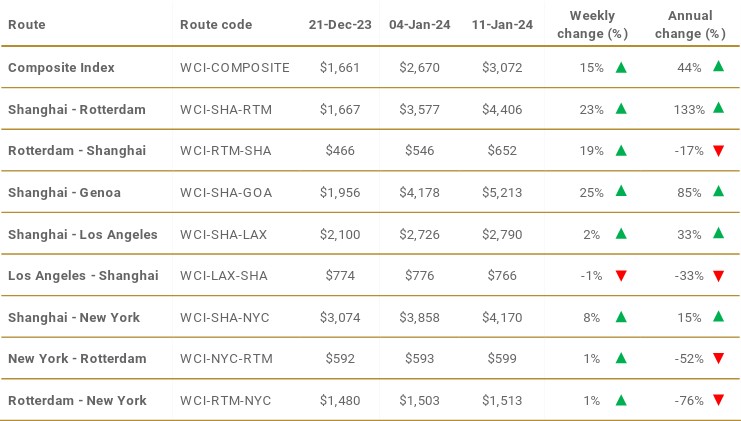Click Composite Index weekly change green arrow
741x421 pixels.
(621, 68)
